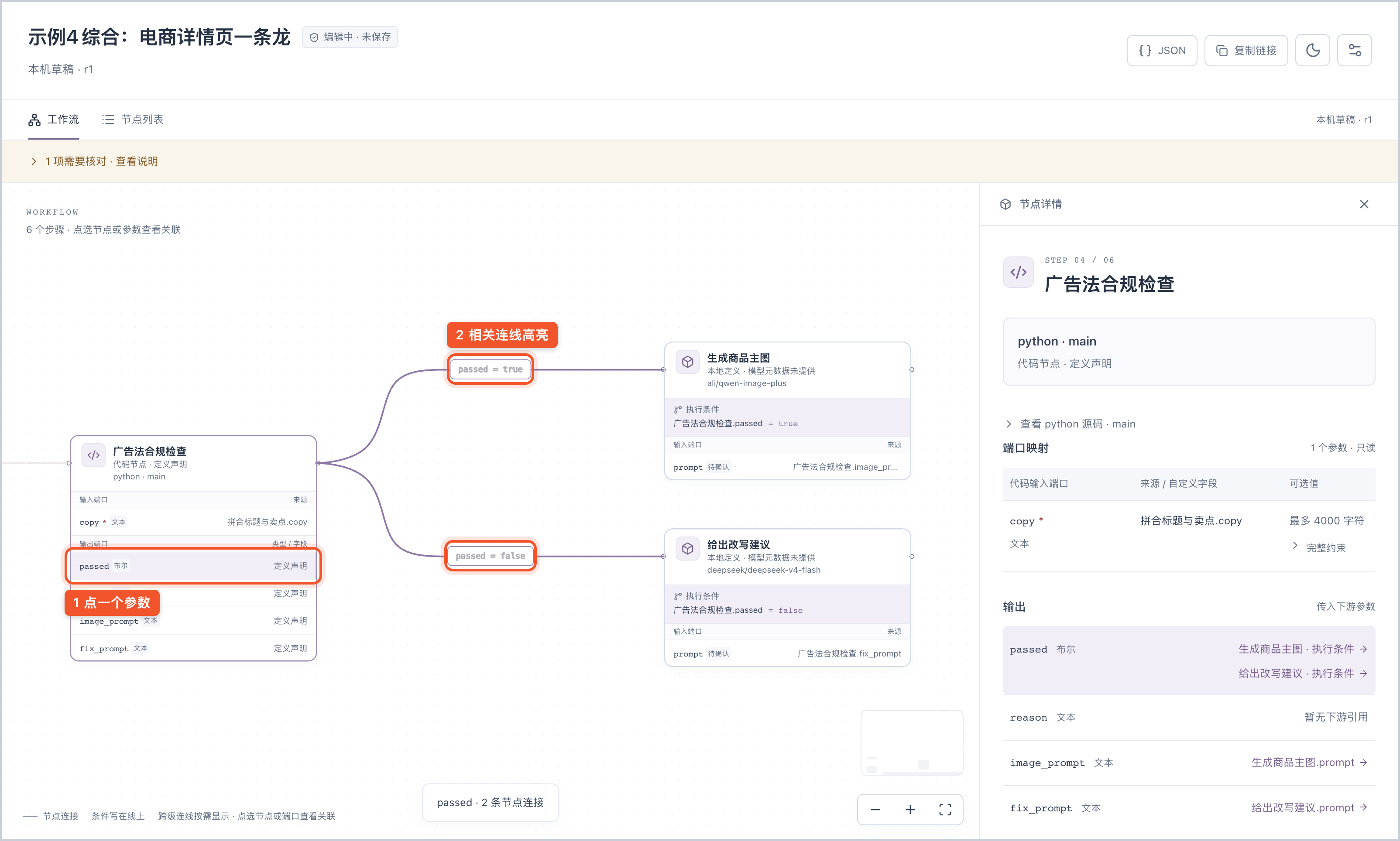Select the copy input port in 广告法合规检查

(x=193, y=522)
